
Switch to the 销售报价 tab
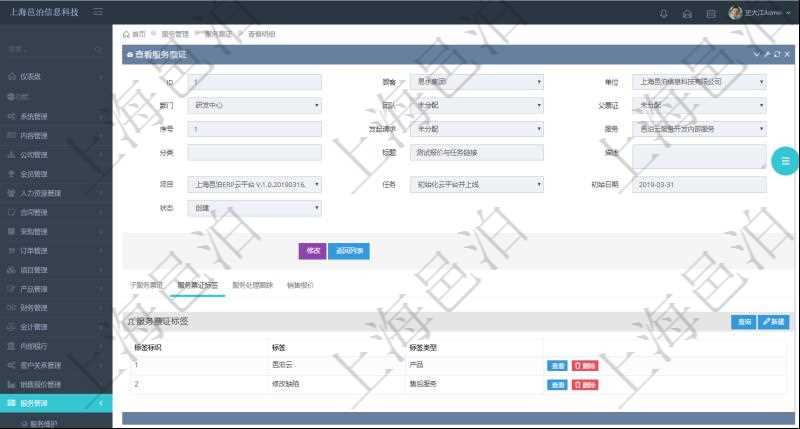tap(300, 285)
